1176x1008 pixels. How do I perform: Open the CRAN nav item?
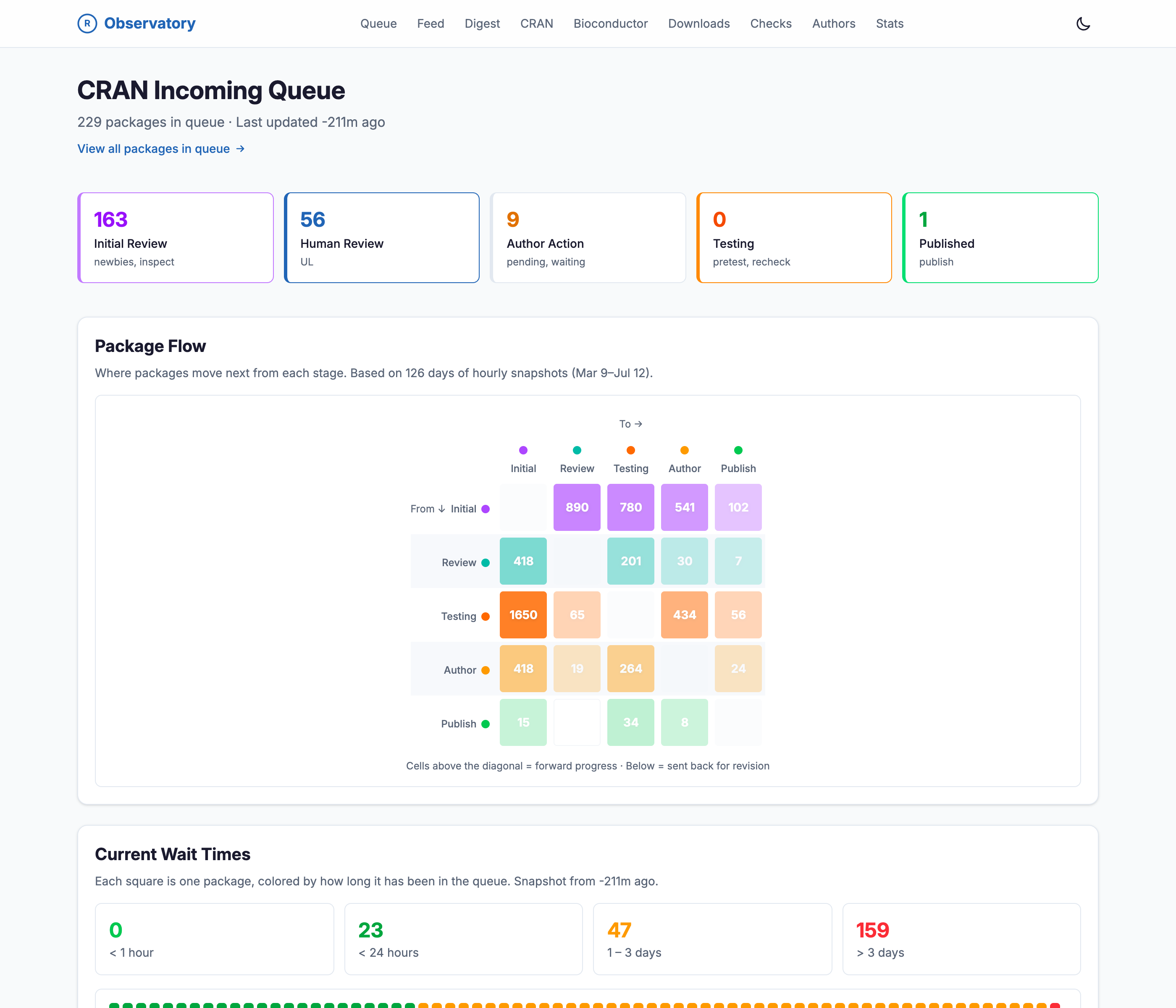[537, 23]
